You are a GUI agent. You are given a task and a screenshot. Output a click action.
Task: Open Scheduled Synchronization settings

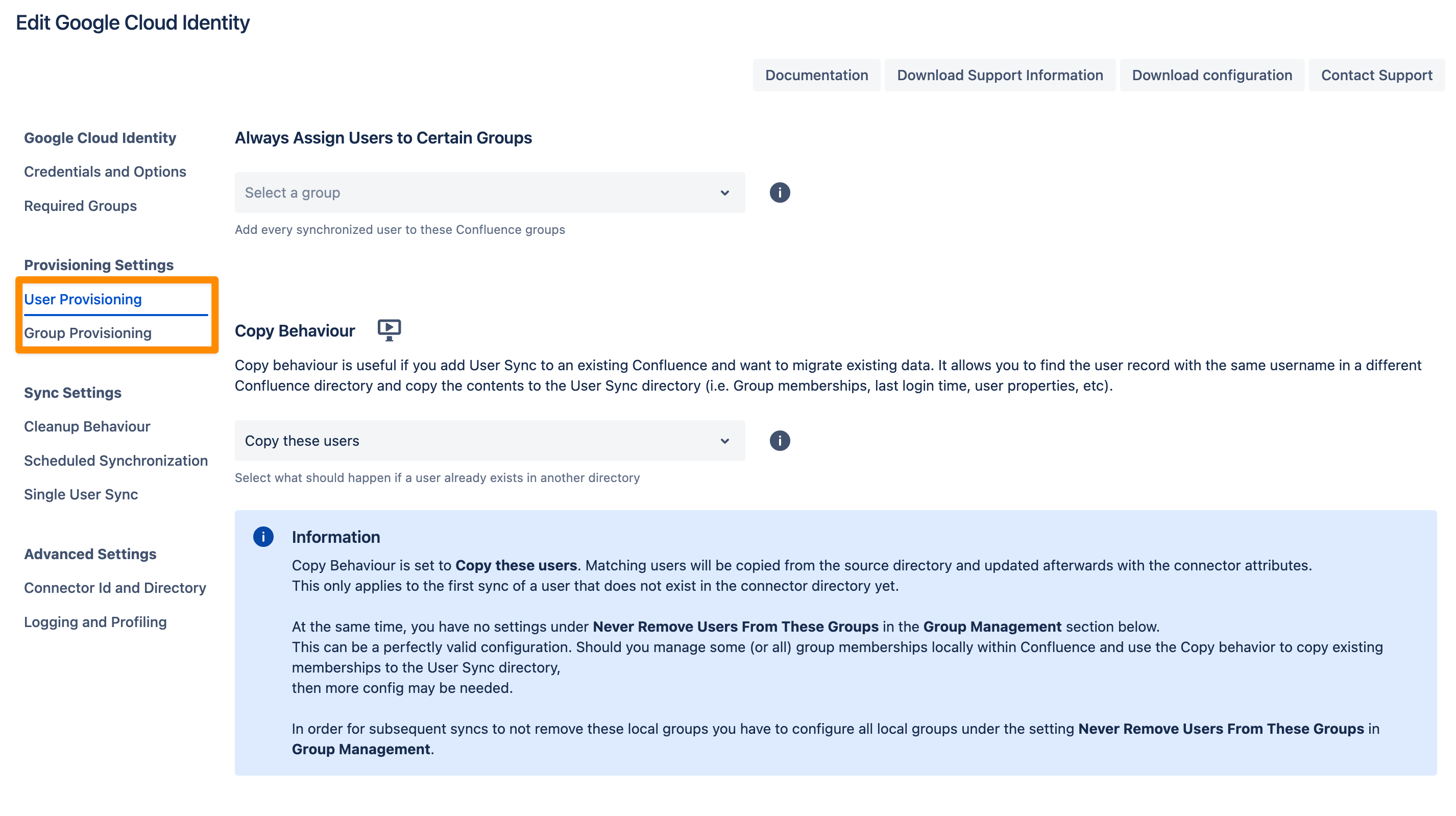116,460
